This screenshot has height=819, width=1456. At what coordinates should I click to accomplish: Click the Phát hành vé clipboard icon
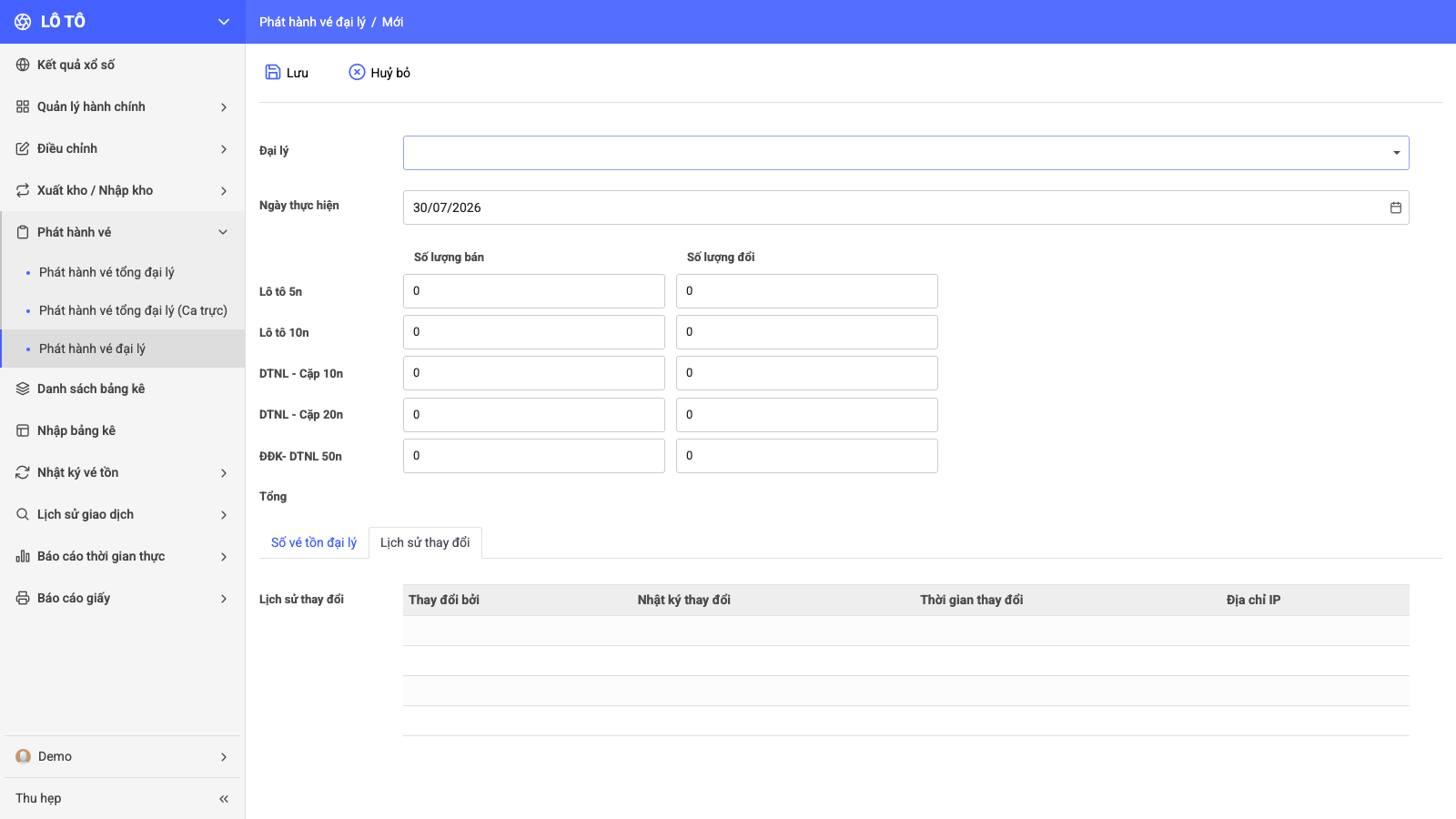pos(23,232)
